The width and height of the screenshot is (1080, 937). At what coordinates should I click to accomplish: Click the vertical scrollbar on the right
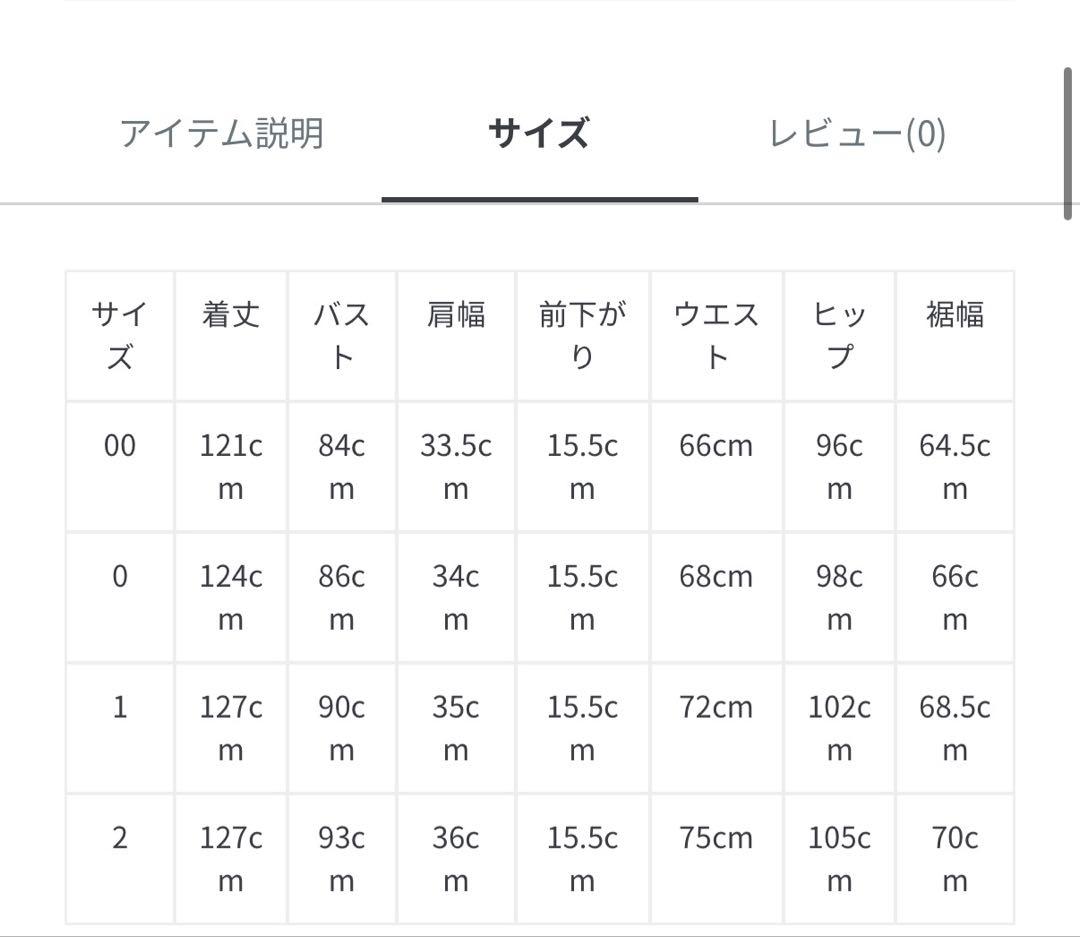[1069, 140]
